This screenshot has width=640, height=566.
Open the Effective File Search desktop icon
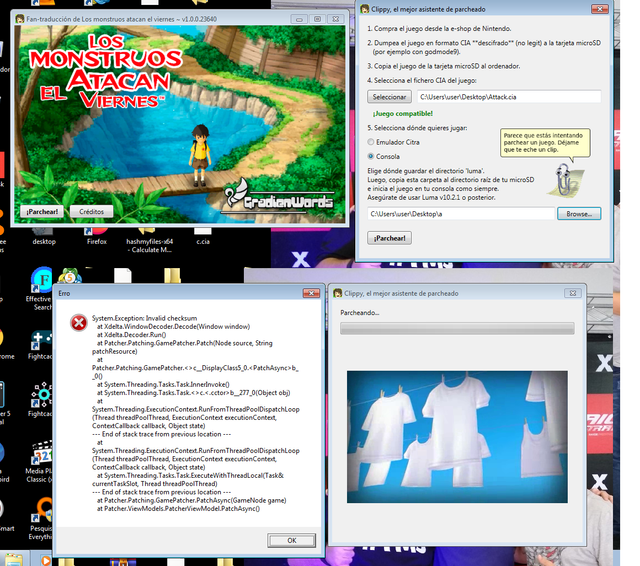(x=41, y=289)
